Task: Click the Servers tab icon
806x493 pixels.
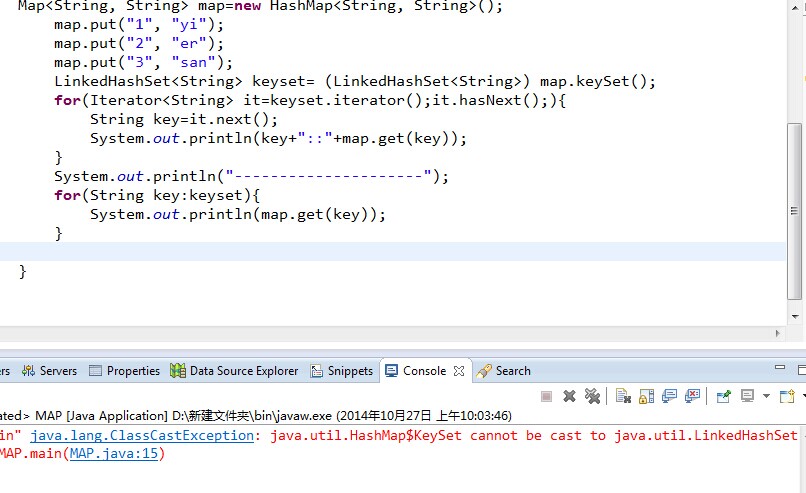Action: 28,371
